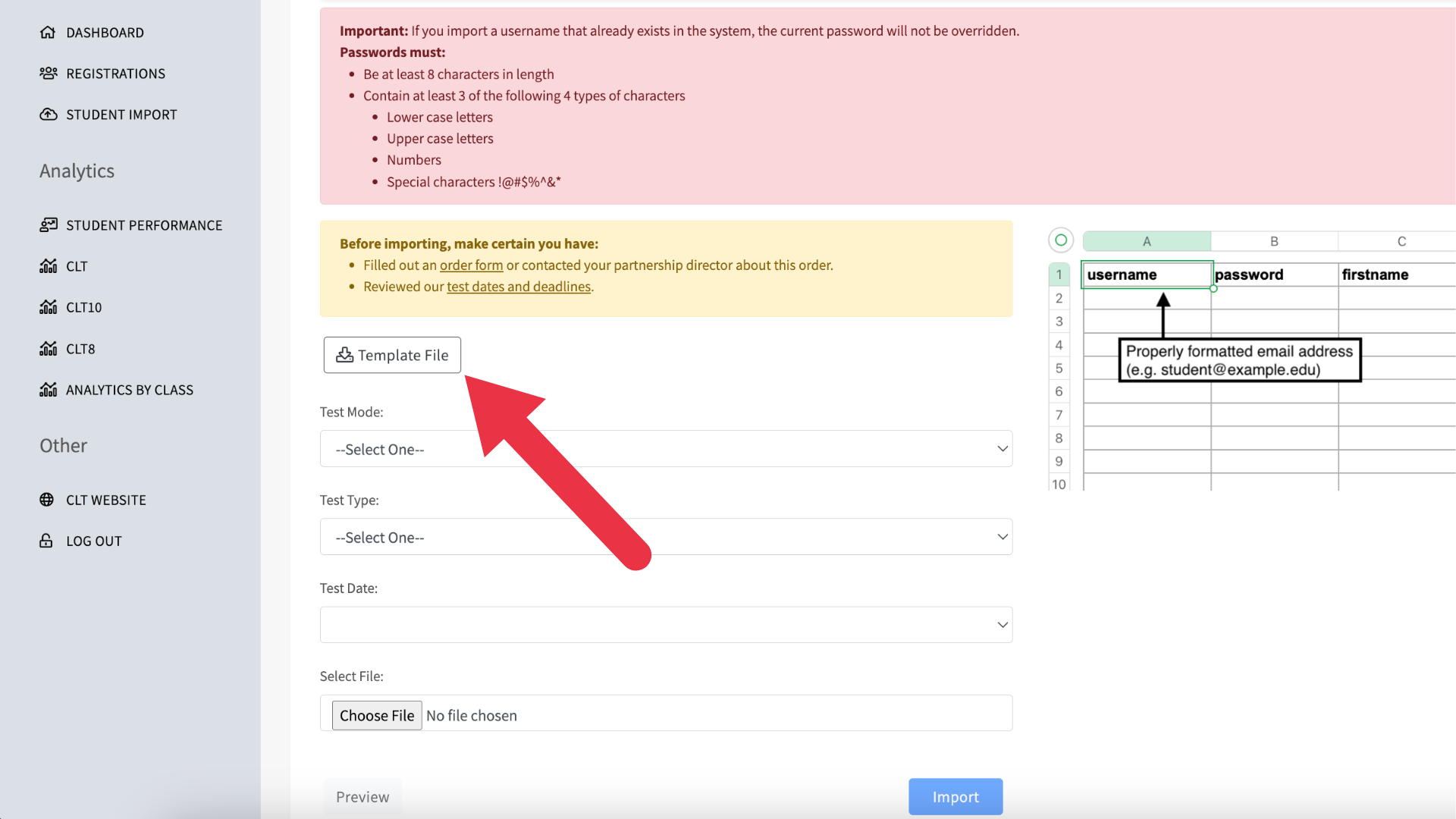Viewport: 1456px width, 819px height.
Task: Expand the Test Type select box
Action: (x=666, y=537)
